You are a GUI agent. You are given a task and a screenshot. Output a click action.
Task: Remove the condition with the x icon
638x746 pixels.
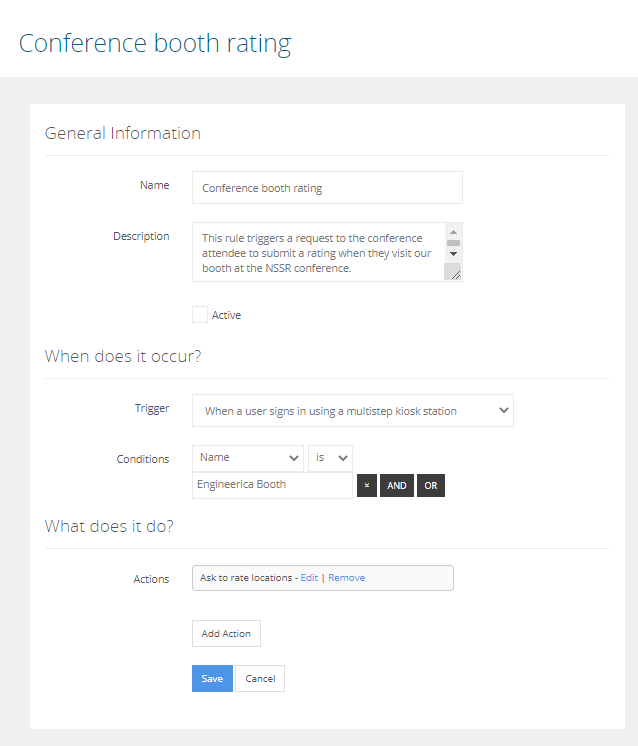367,485
